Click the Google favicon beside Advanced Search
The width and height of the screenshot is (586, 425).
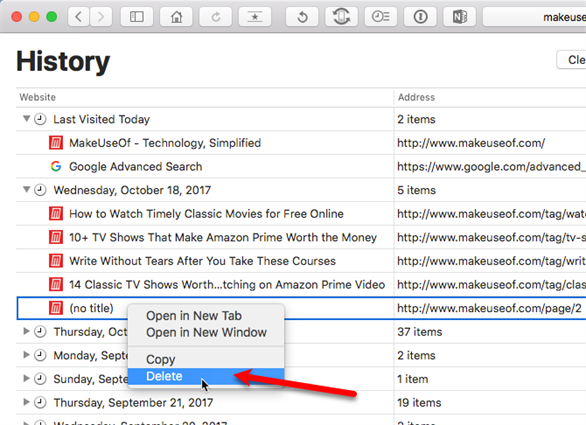[56, 166]
